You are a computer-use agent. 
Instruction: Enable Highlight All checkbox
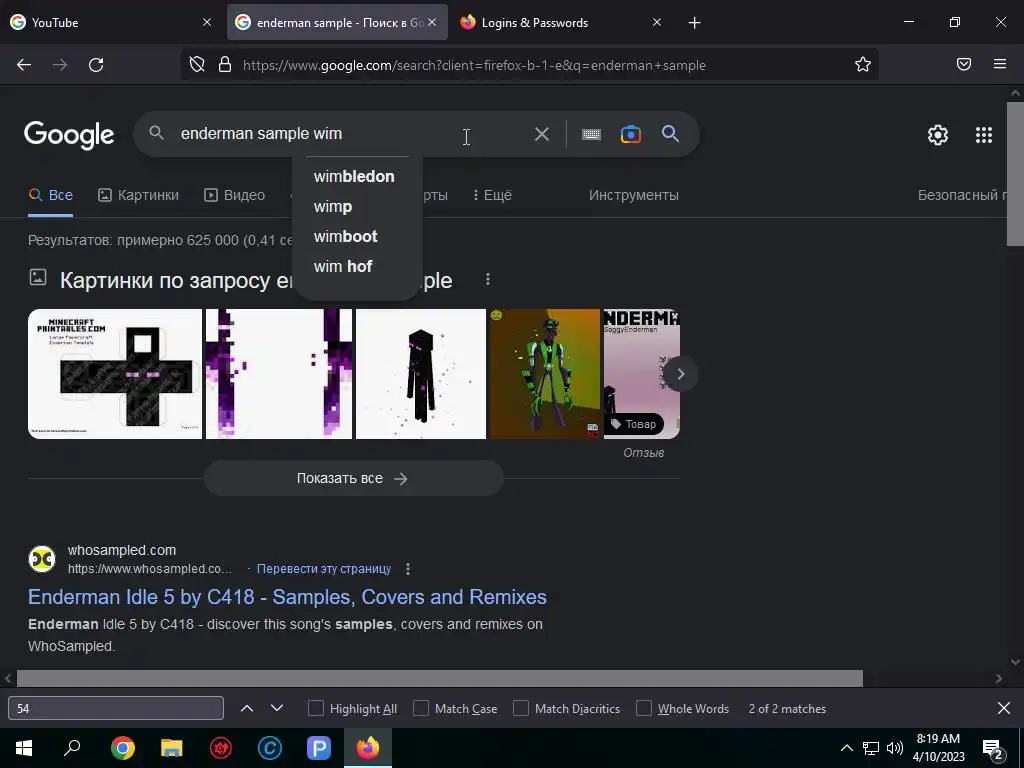click(x=315, y=709)
